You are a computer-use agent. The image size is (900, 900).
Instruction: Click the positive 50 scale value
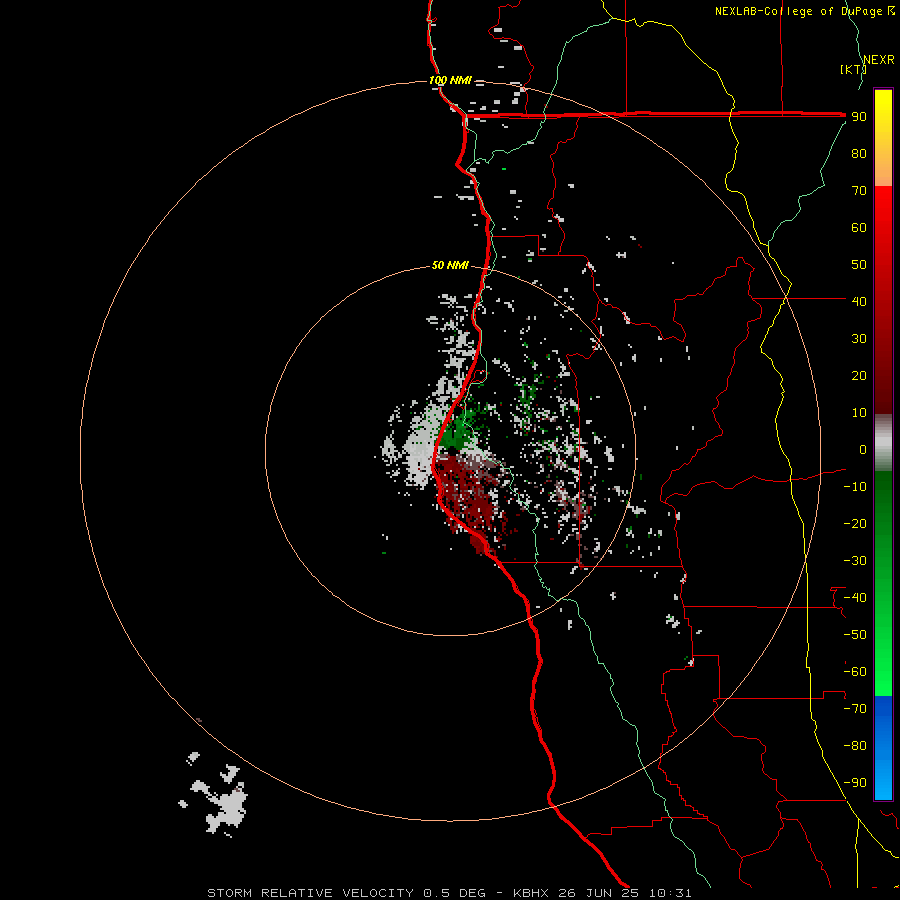859,265
